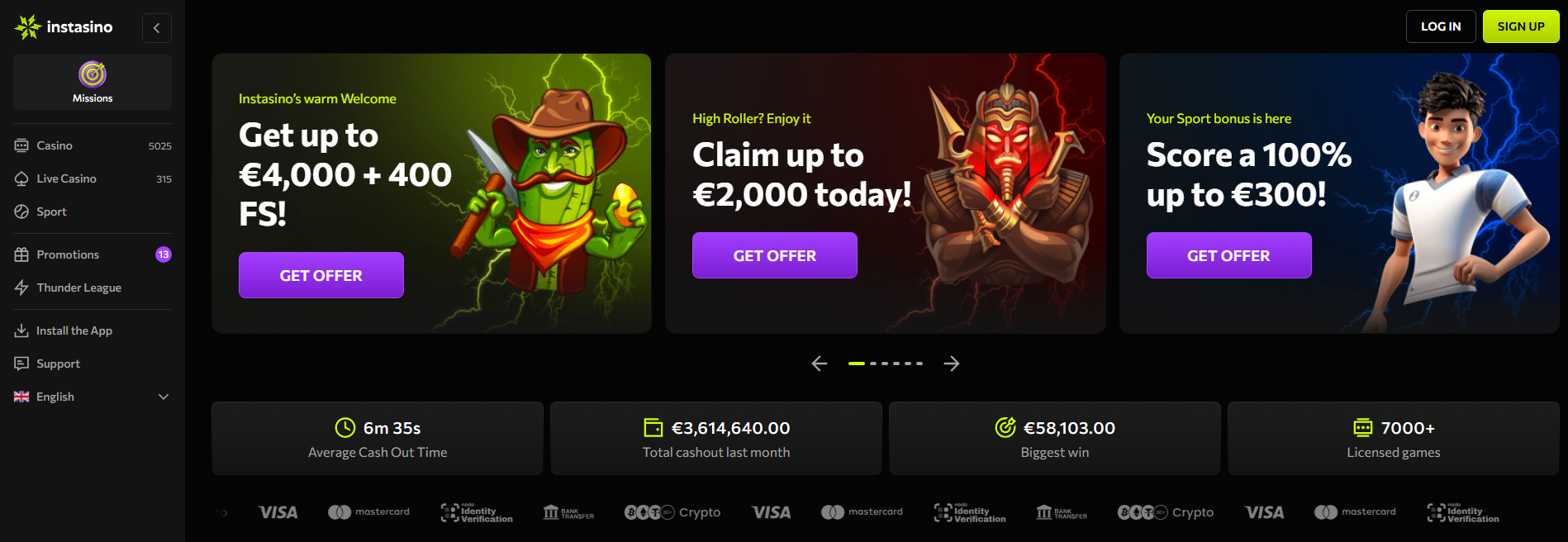
Task: Collapse the sidebar with the chevron button
Action: (x=157, y=27)
